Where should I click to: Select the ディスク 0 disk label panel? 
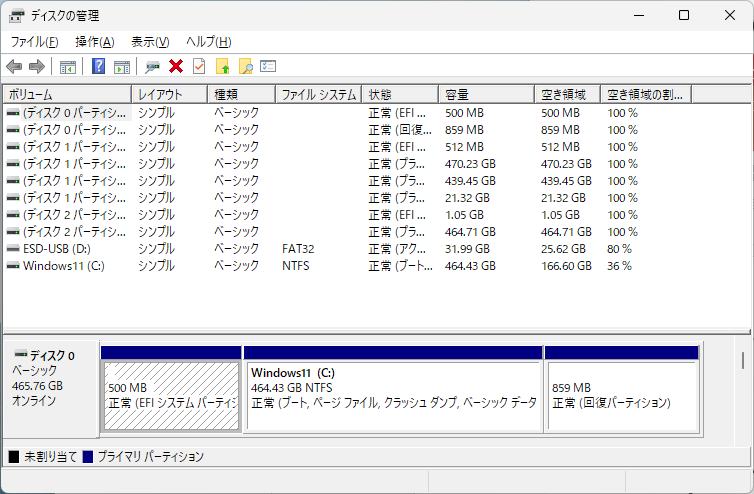click(51, 389)
